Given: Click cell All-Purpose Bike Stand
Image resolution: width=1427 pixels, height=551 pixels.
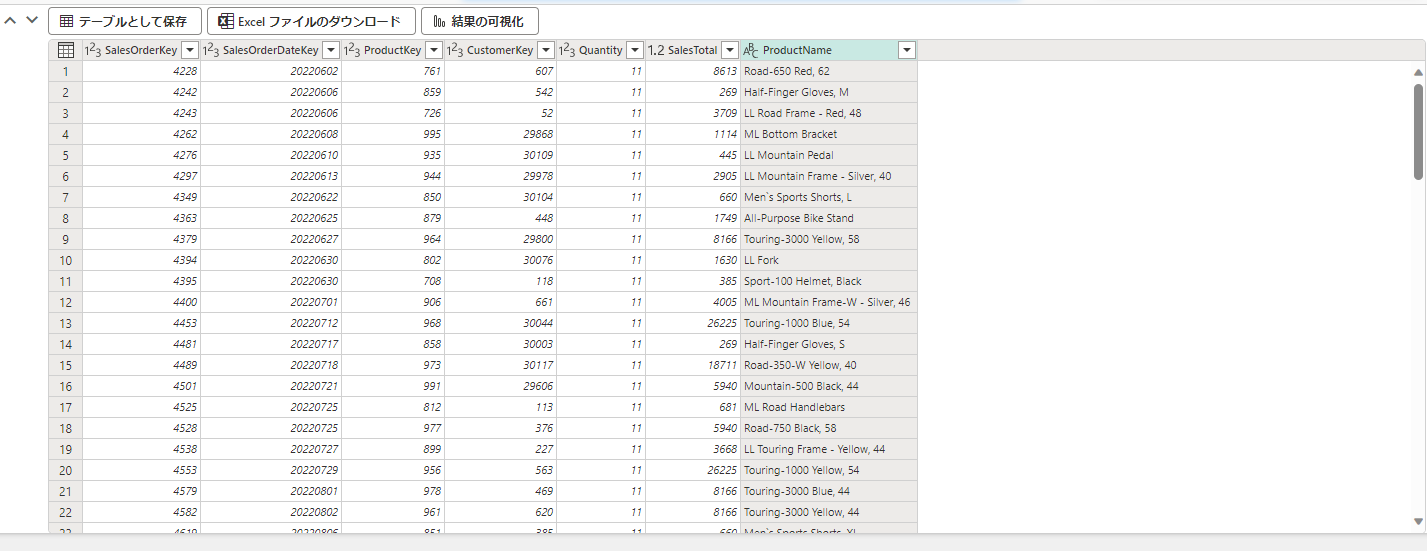Looking at the screenshot, I should click(828, 218).
